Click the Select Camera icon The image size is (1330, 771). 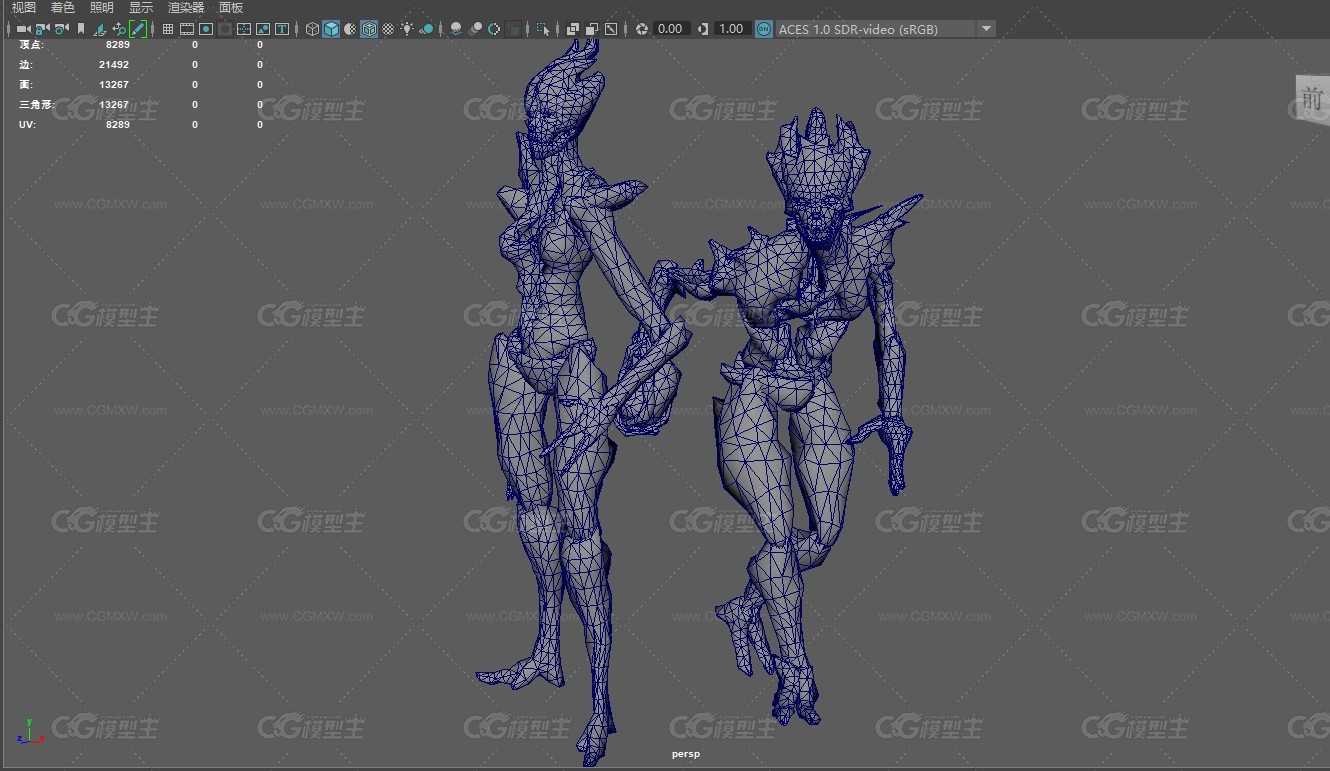point(24,29)
